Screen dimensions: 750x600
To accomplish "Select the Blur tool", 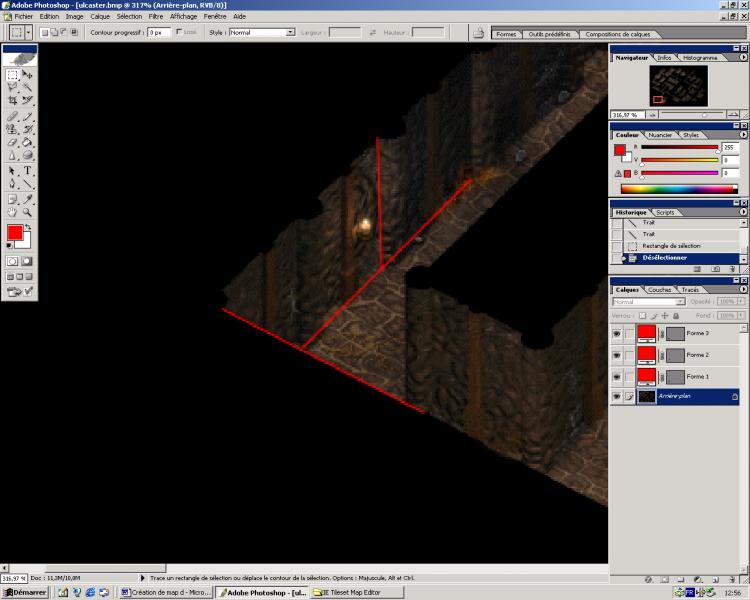I will 12,155.
